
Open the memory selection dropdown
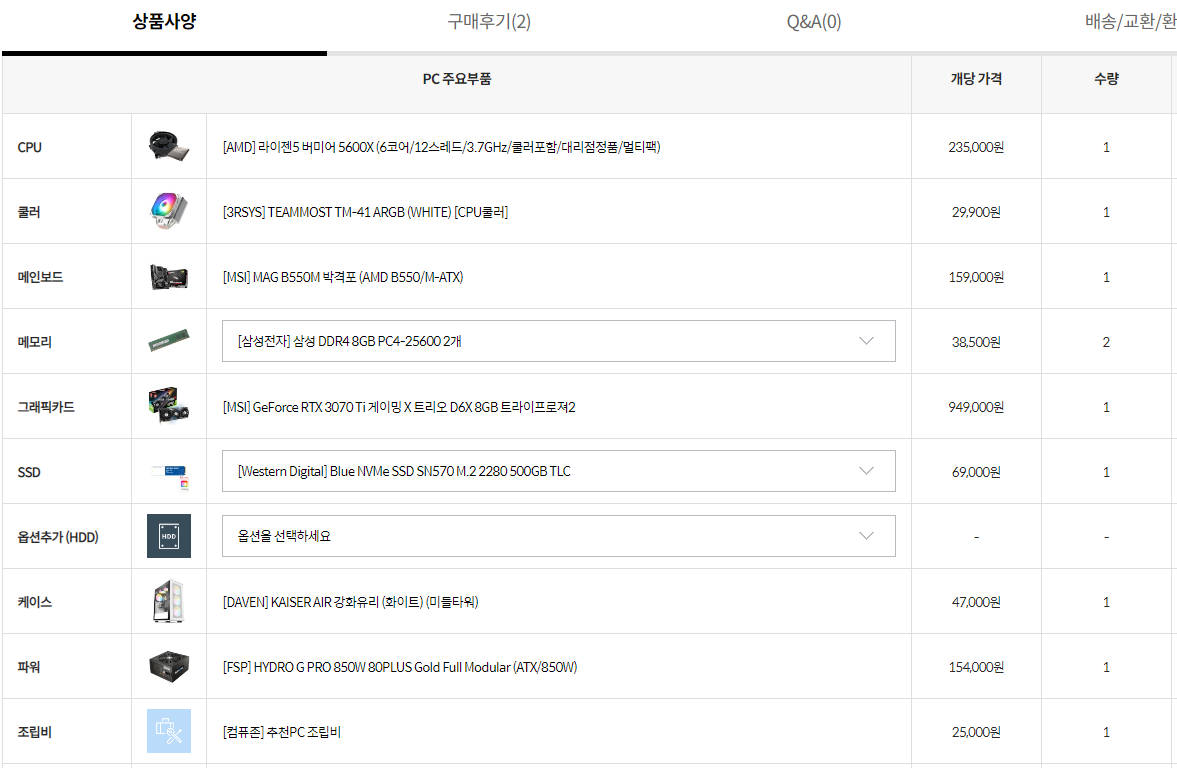tap(558, 341)
